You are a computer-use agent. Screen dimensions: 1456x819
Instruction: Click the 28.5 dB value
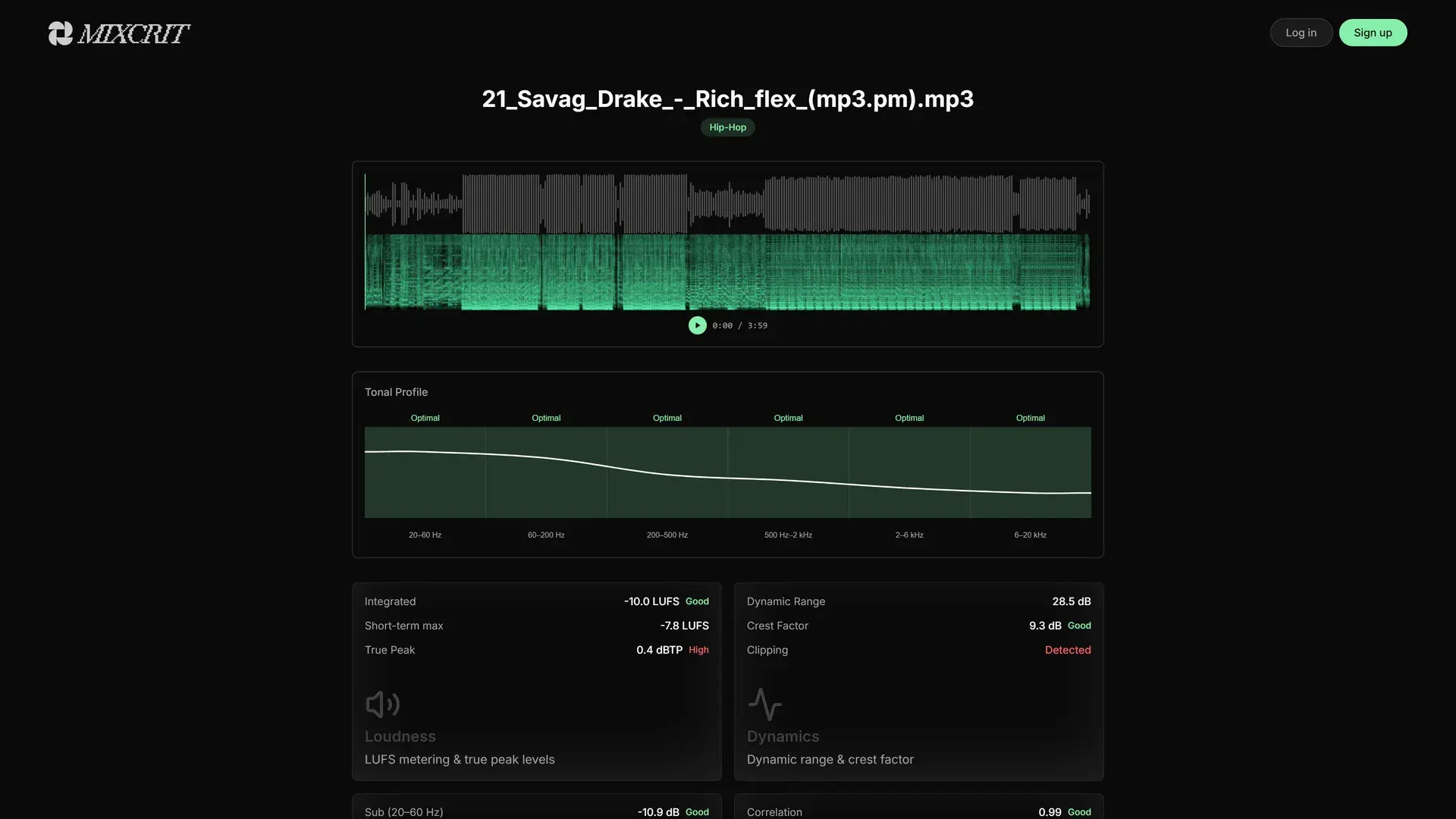[1071, 601]
